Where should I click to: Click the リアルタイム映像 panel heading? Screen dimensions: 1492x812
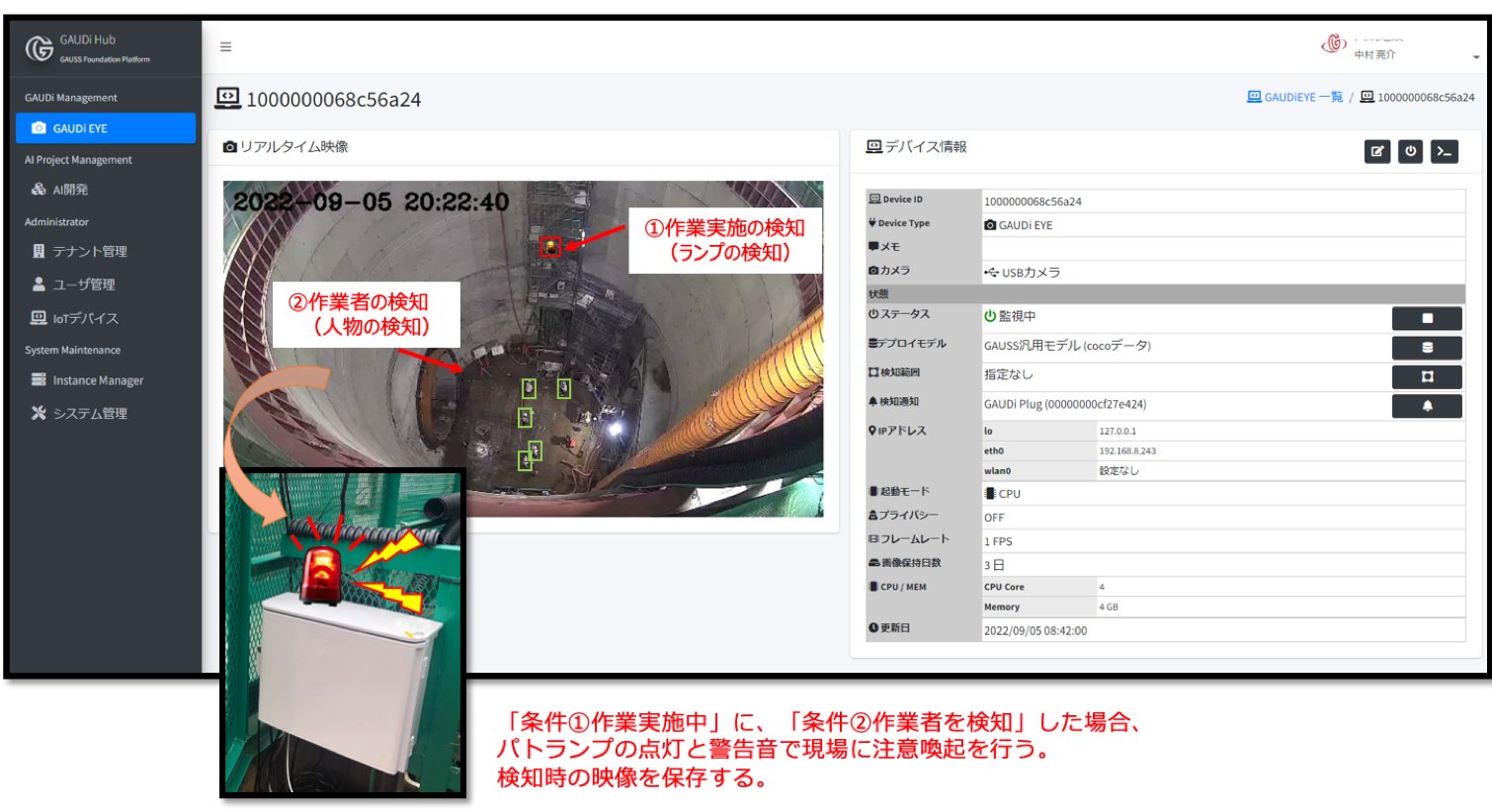(x=287, y=147)
